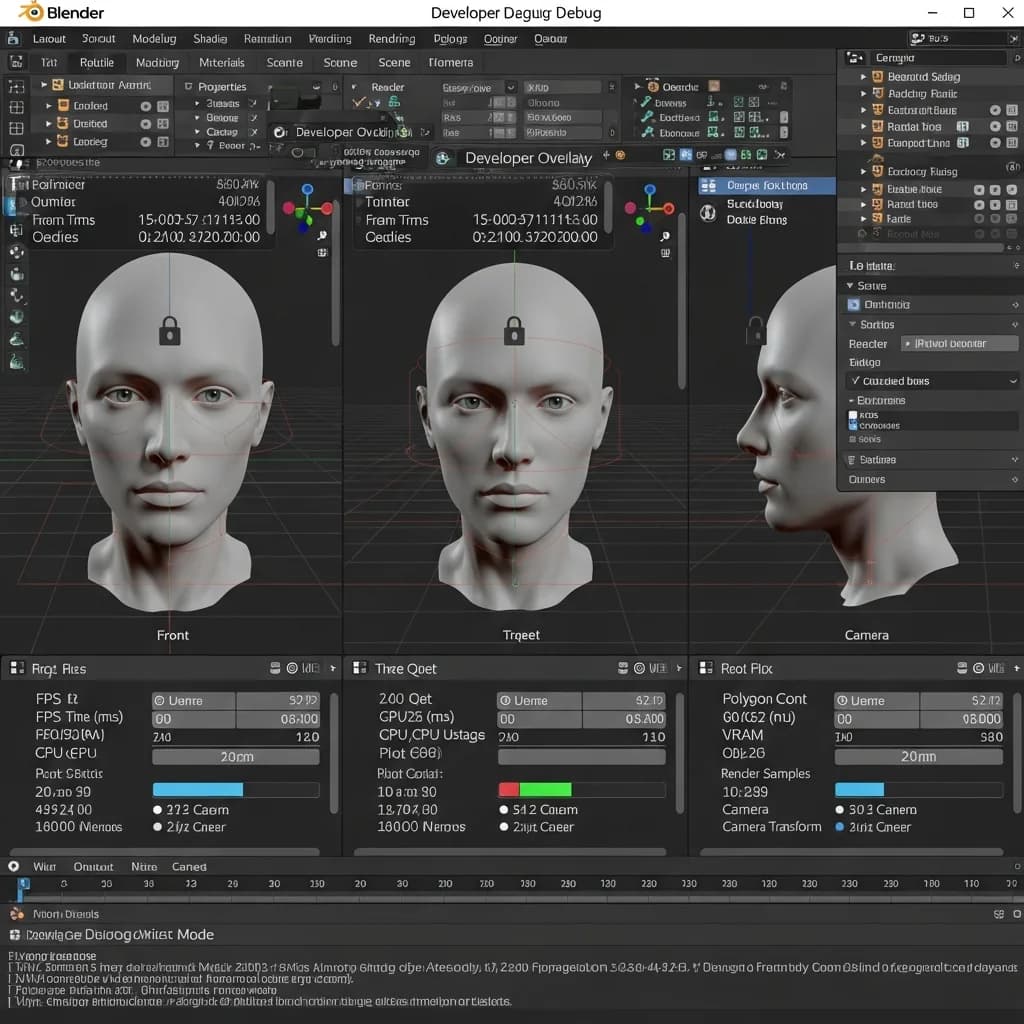Select the Scene tab next to Scune

coord(394,63)
